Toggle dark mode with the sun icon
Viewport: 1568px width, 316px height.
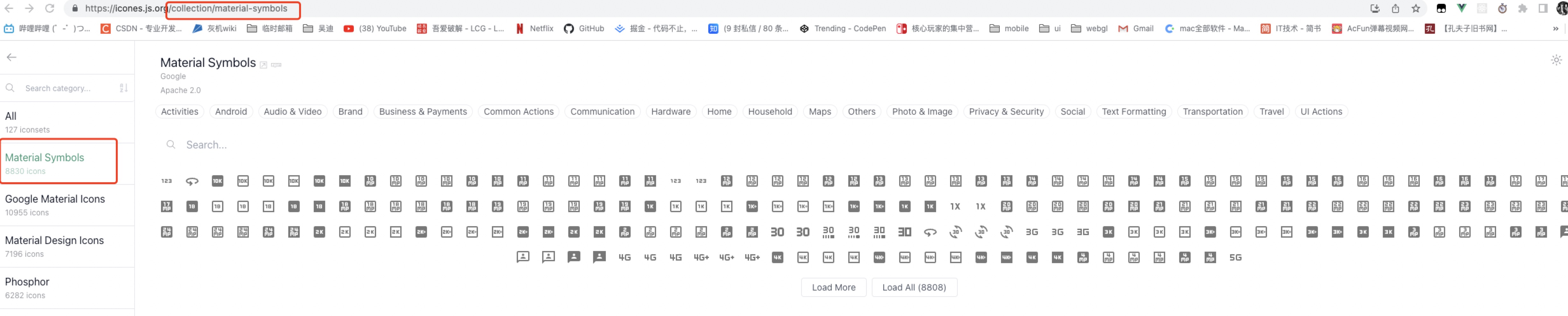[x=1556, y=60]
